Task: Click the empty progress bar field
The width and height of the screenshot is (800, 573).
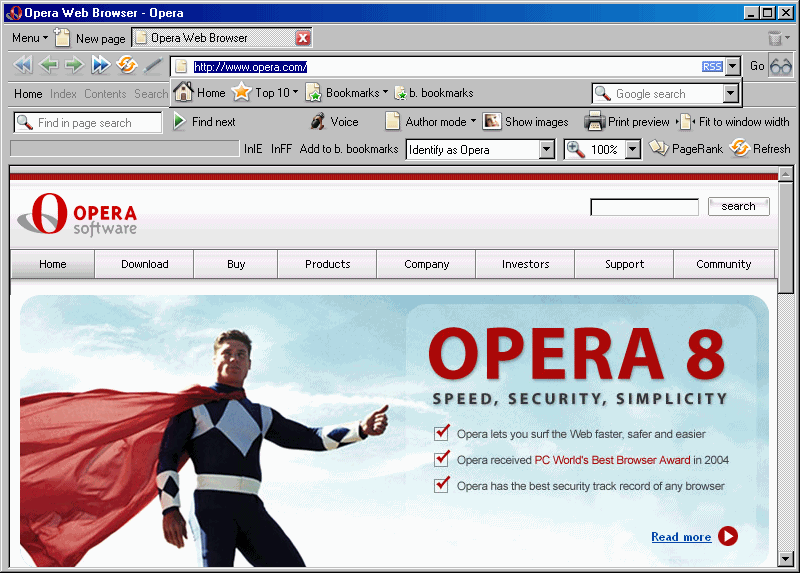Action: 124,148
